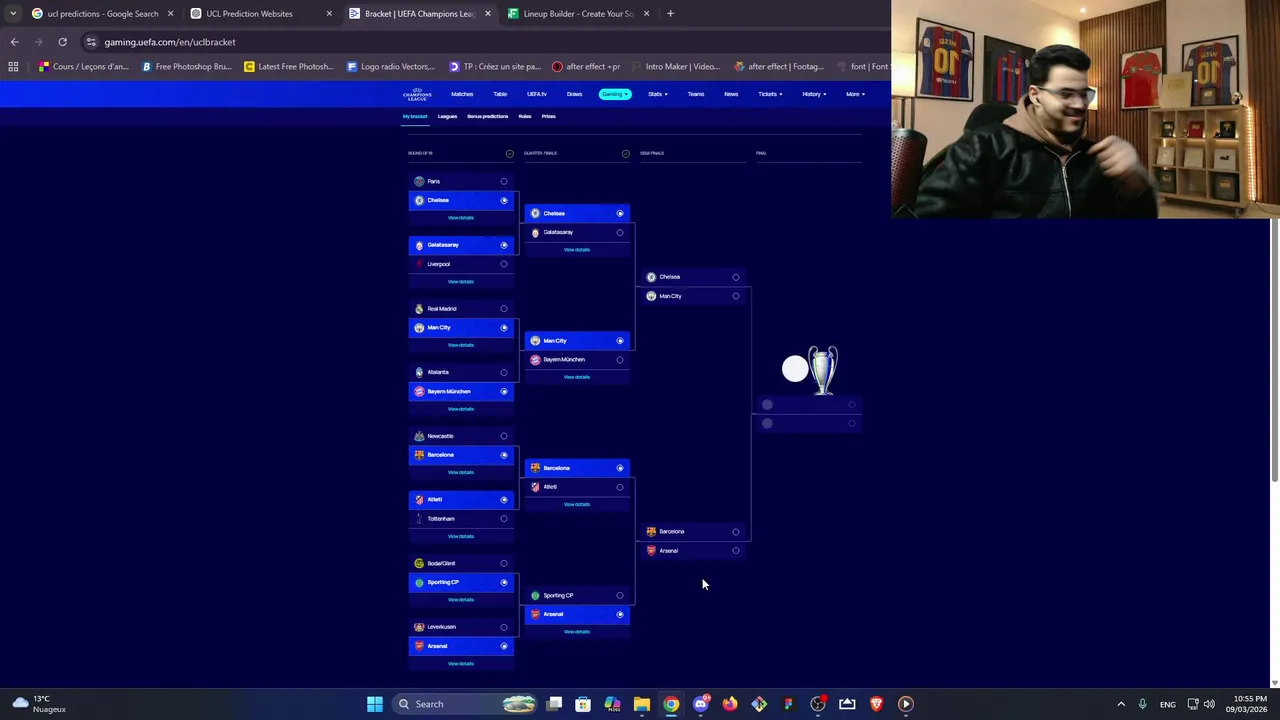Open new browser tab with plus icon
This screenshot has width=1280, height=720.
coord(670,14)
